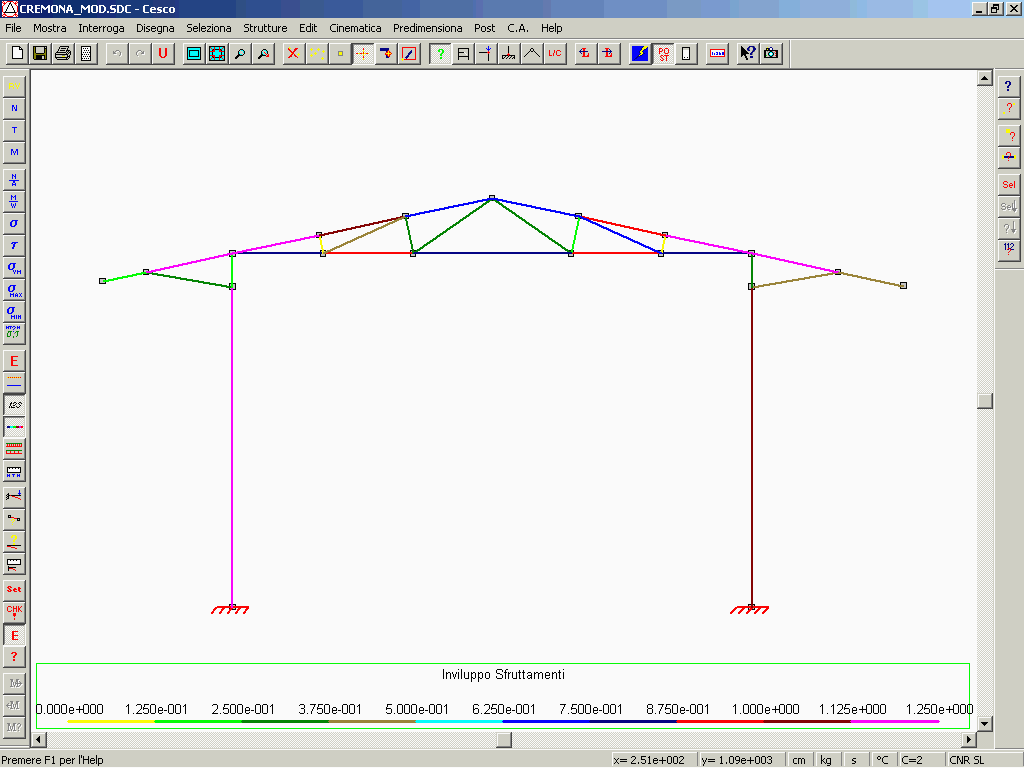Viewport: 1024px width, 768px height.
Task: Open the Cinematica menu
Action: click(355, 28)
